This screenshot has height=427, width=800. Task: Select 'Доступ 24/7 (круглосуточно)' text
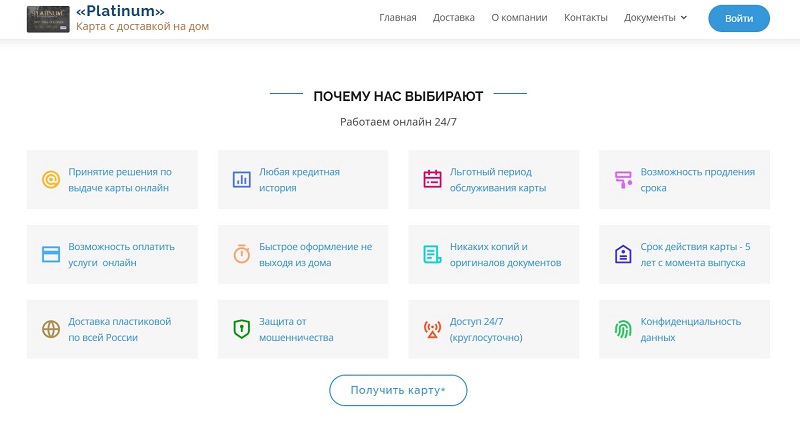486,329
